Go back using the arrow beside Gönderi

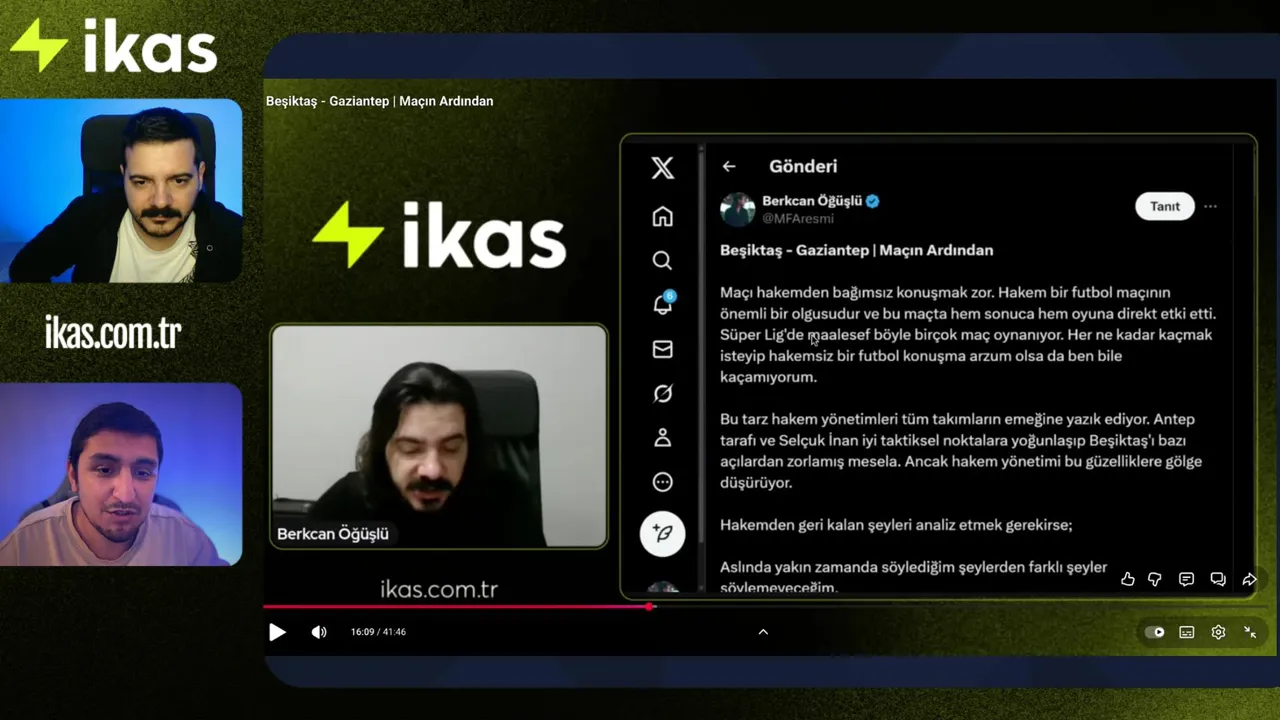(729, 167)
